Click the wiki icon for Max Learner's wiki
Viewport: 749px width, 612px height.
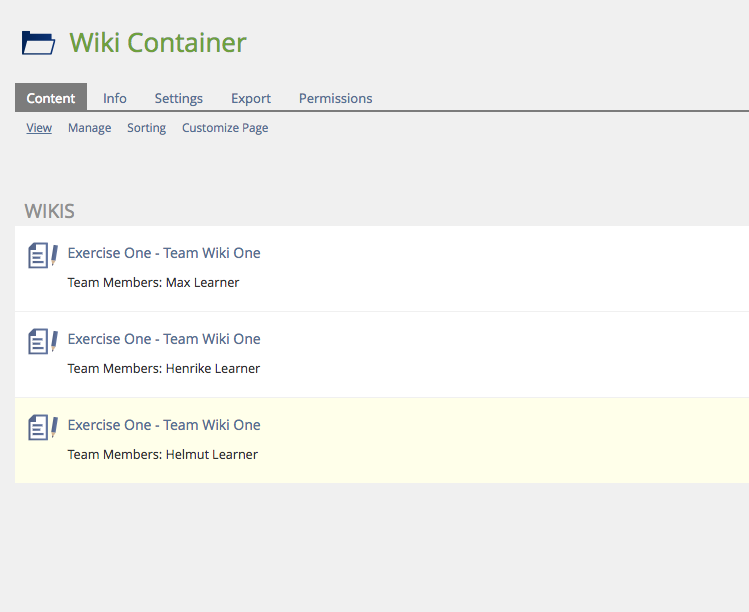click(42, 255)
